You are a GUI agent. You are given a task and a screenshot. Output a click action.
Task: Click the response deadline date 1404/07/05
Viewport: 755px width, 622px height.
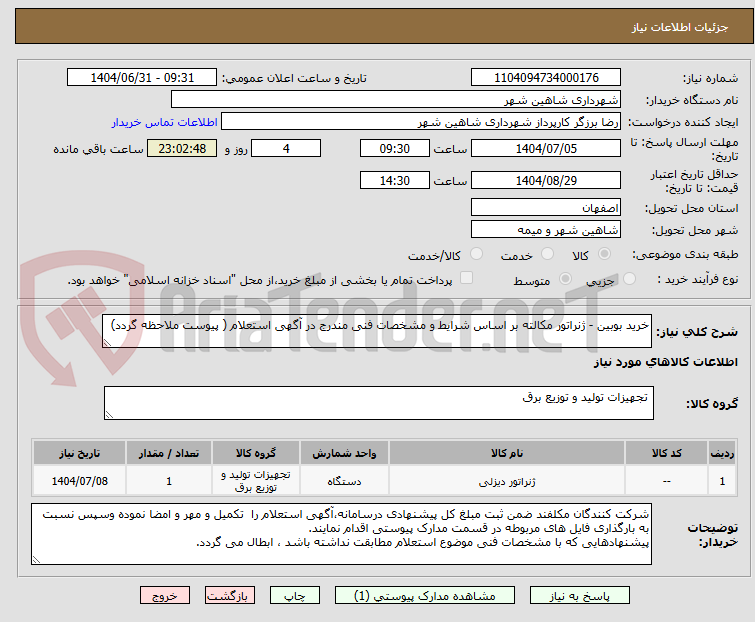(546, 148)
